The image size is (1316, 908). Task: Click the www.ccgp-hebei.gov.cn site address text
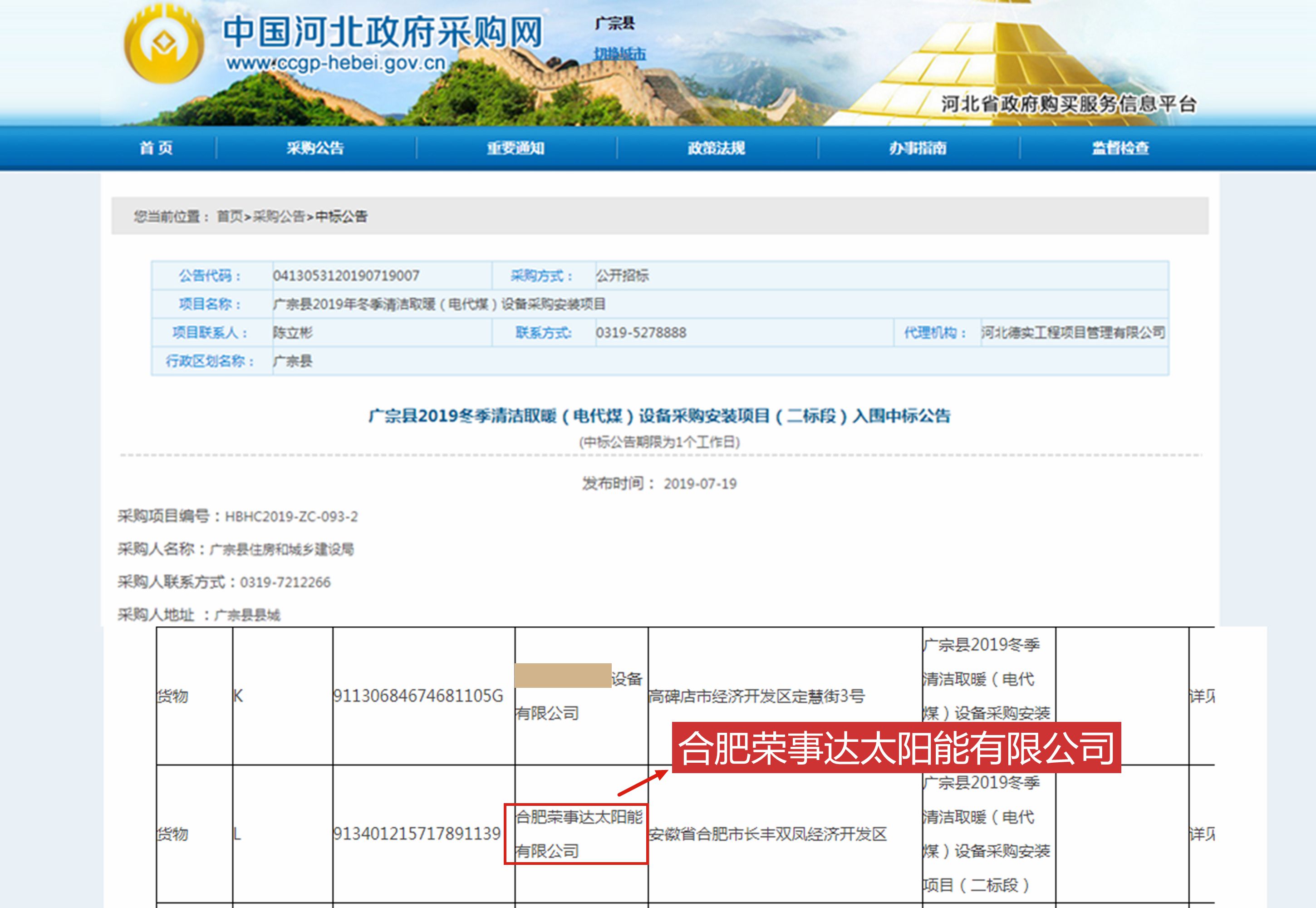[335, 63]
